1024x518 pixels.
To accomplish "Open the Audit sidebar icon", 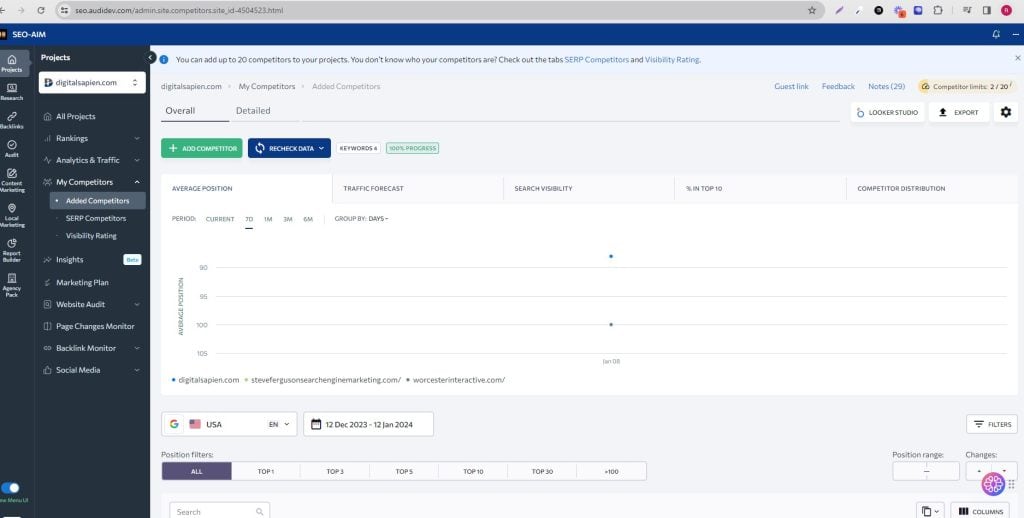I will click(x=12, y=149).
